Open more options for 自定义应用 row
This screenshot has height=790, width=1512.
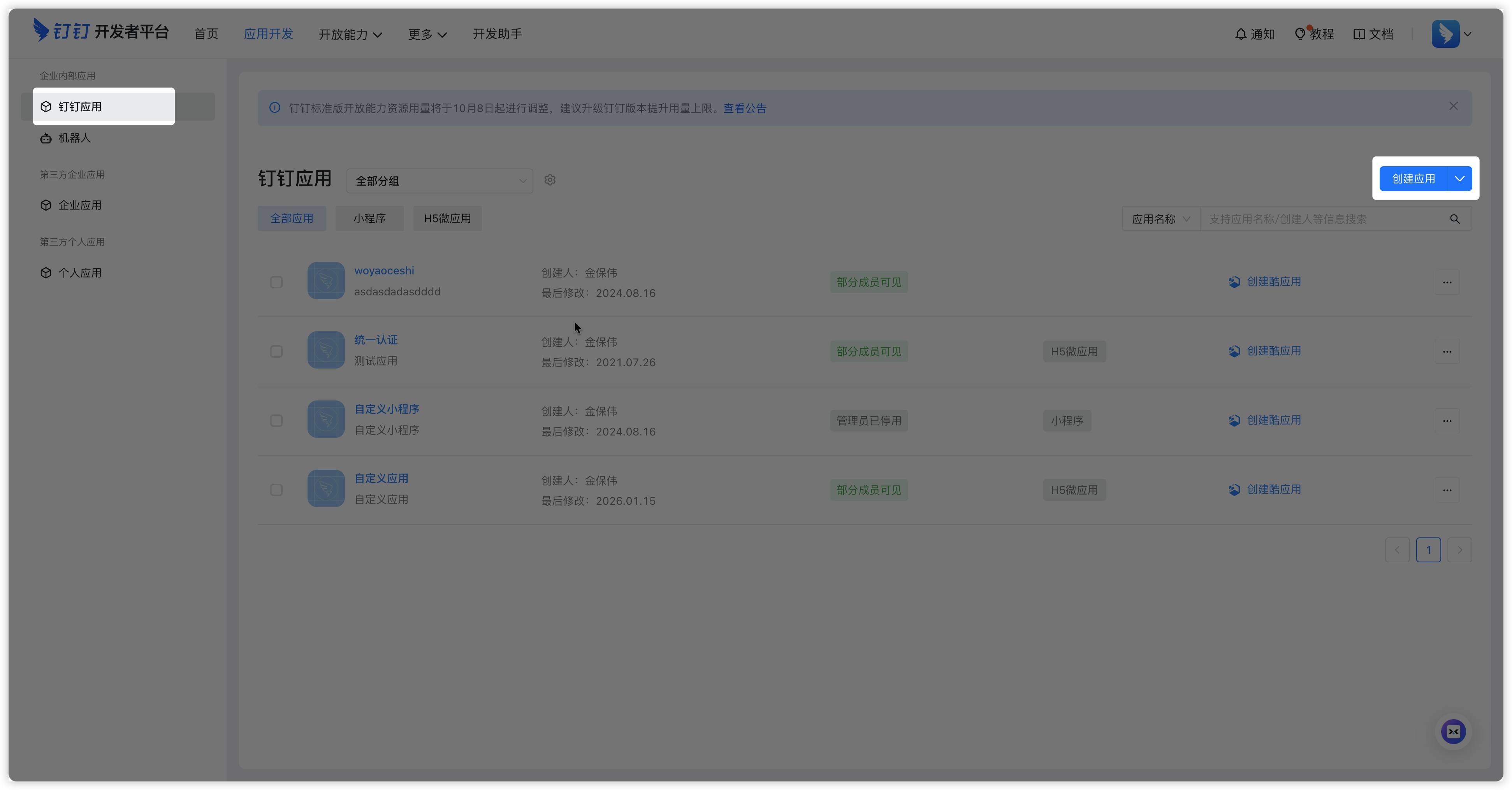1447,490
